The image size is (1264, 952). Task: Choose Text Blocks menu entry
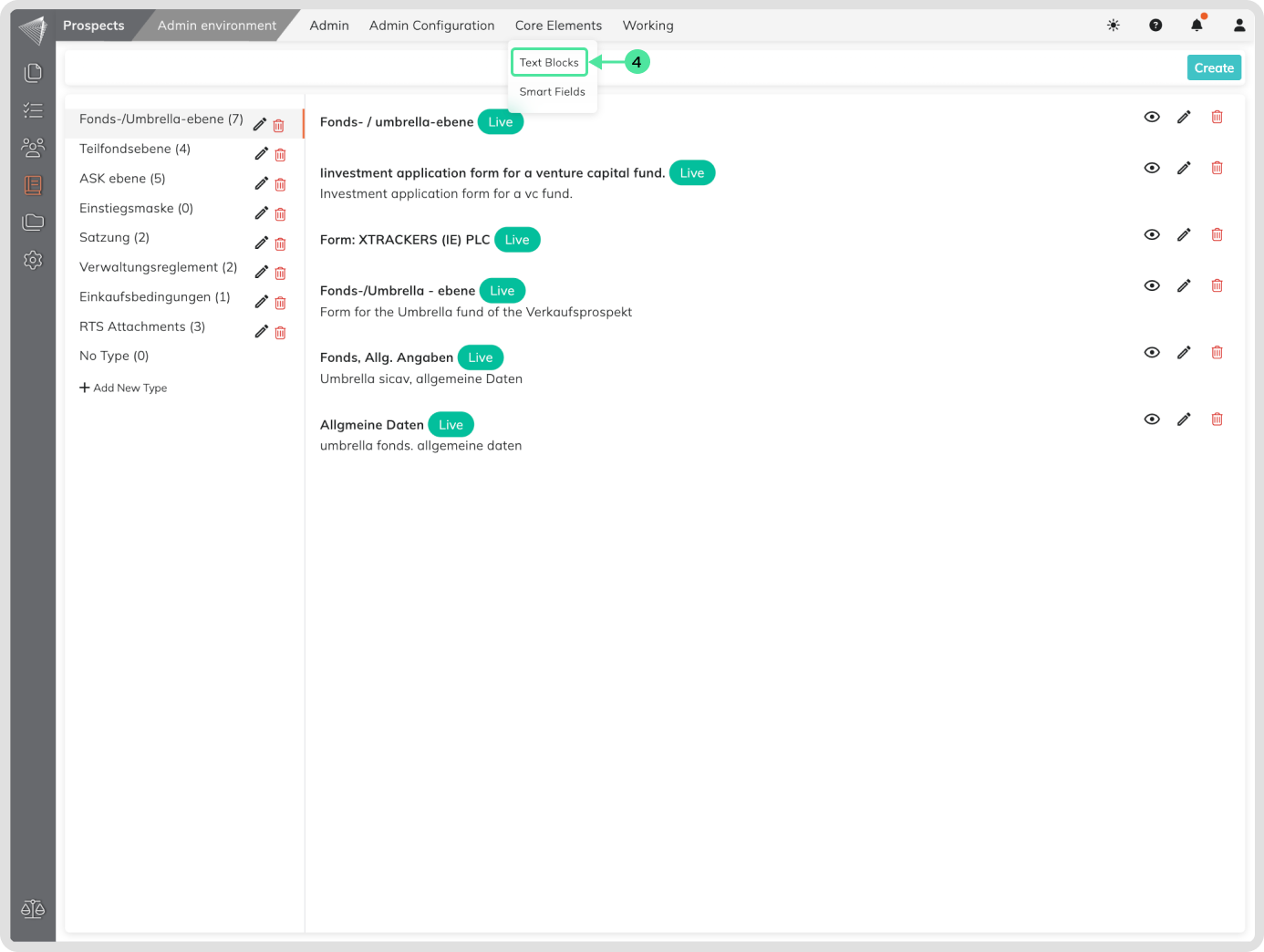point(549,63)
